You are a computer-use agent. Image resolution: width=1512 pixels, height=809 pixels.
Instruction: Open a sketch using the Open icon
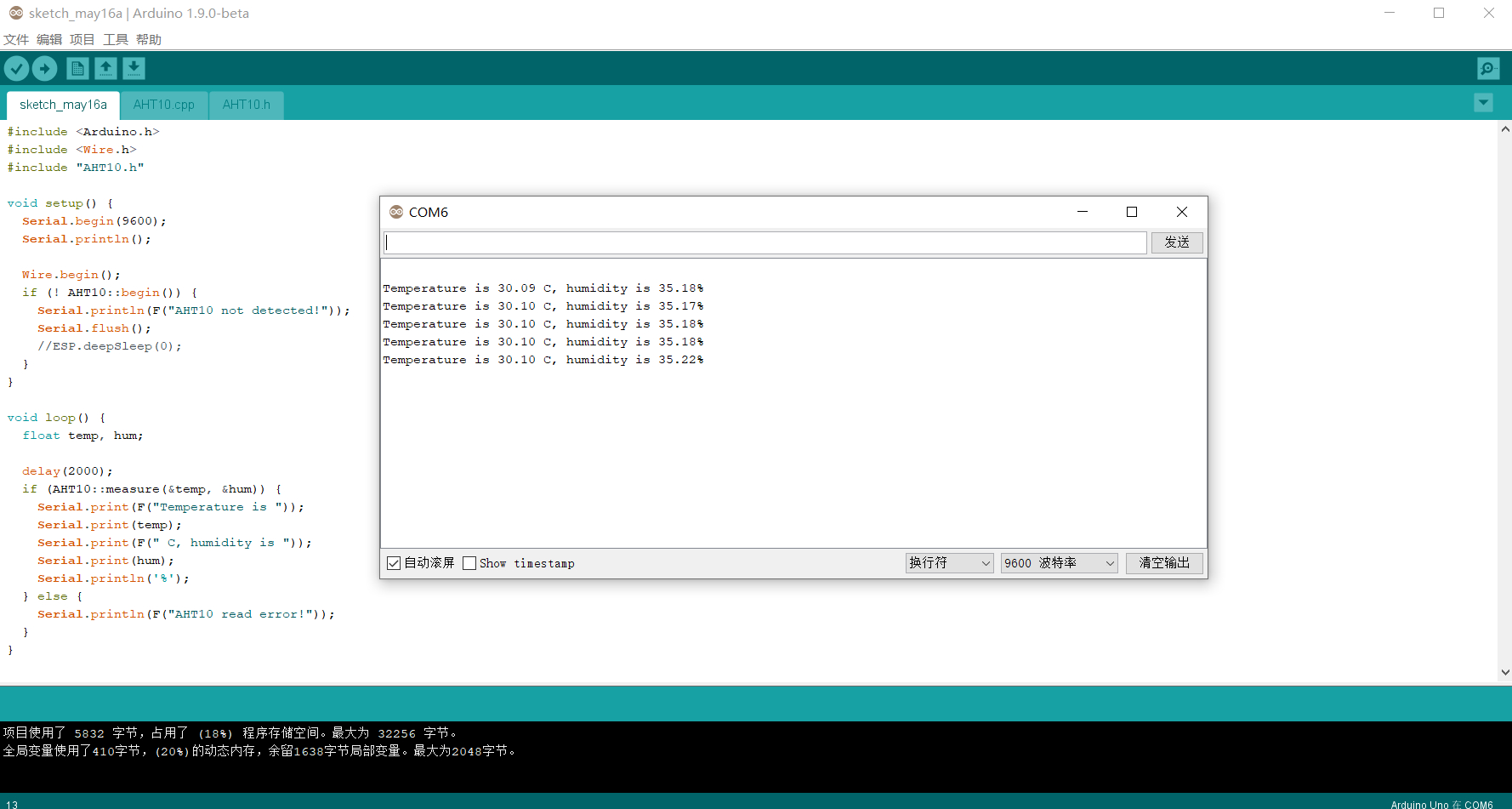105,68
